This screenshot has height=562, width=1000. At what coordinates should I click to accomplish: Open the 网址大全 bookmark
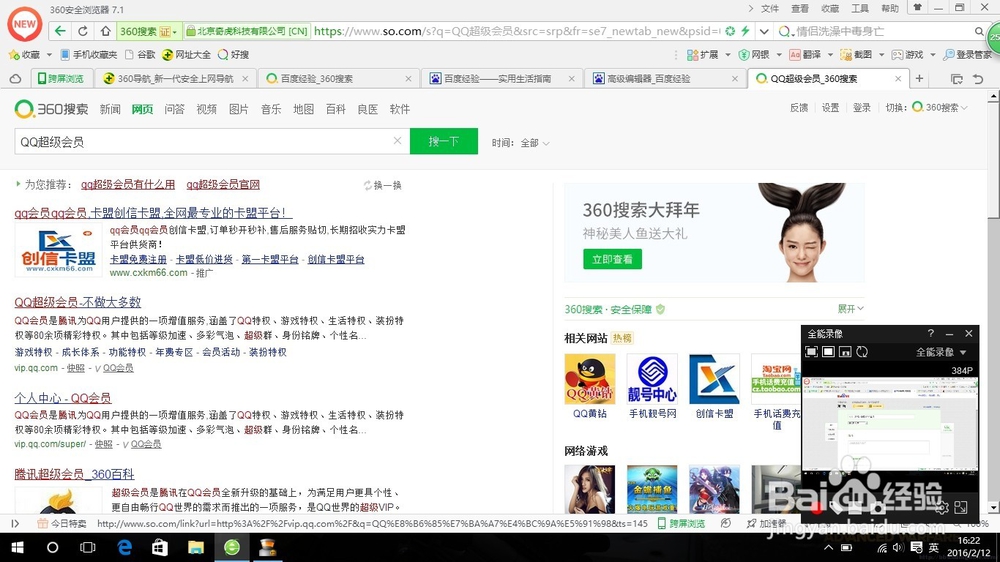coord(186,55)
